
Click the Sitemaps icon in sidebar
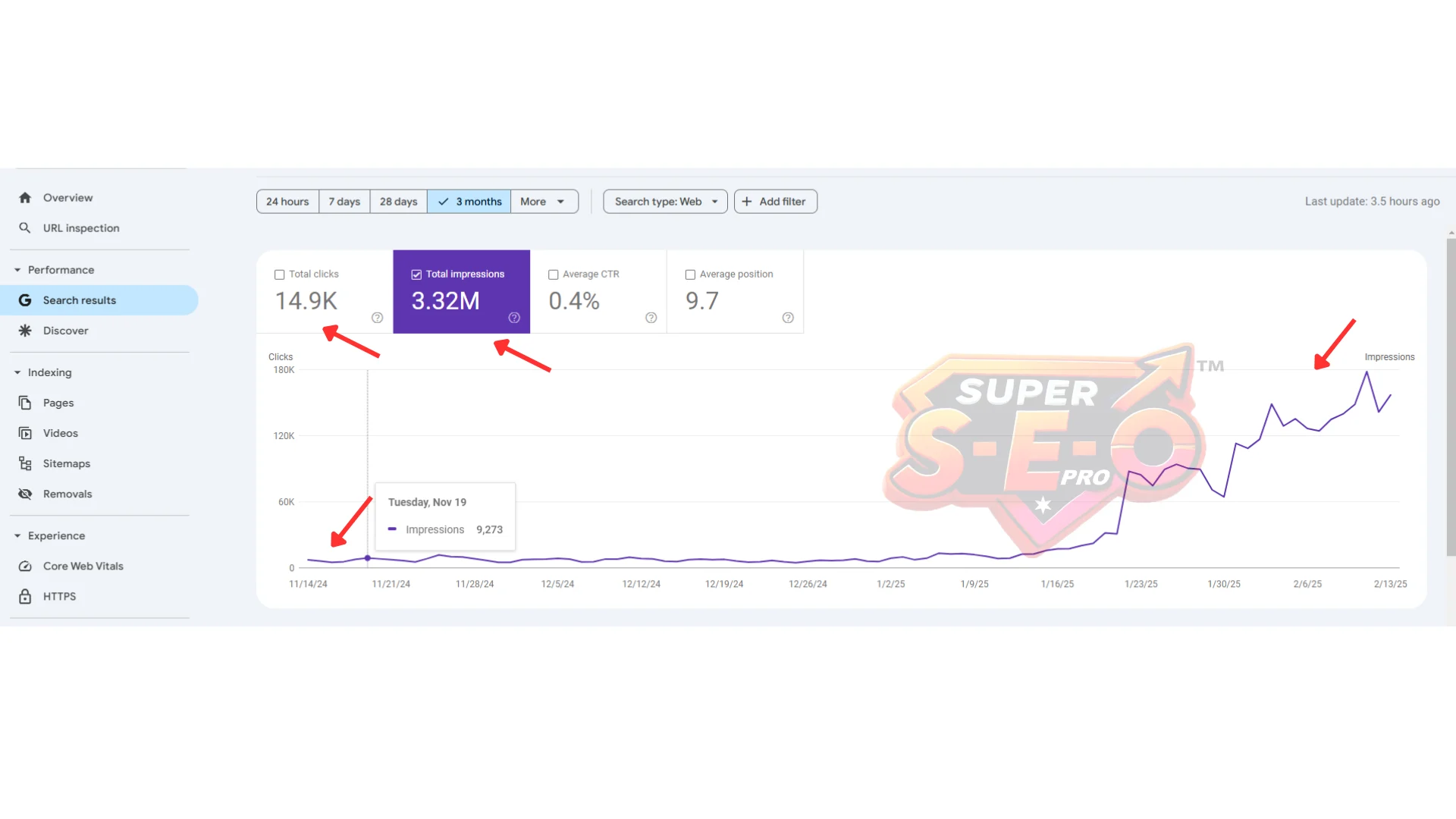click(x=25, y=463)
